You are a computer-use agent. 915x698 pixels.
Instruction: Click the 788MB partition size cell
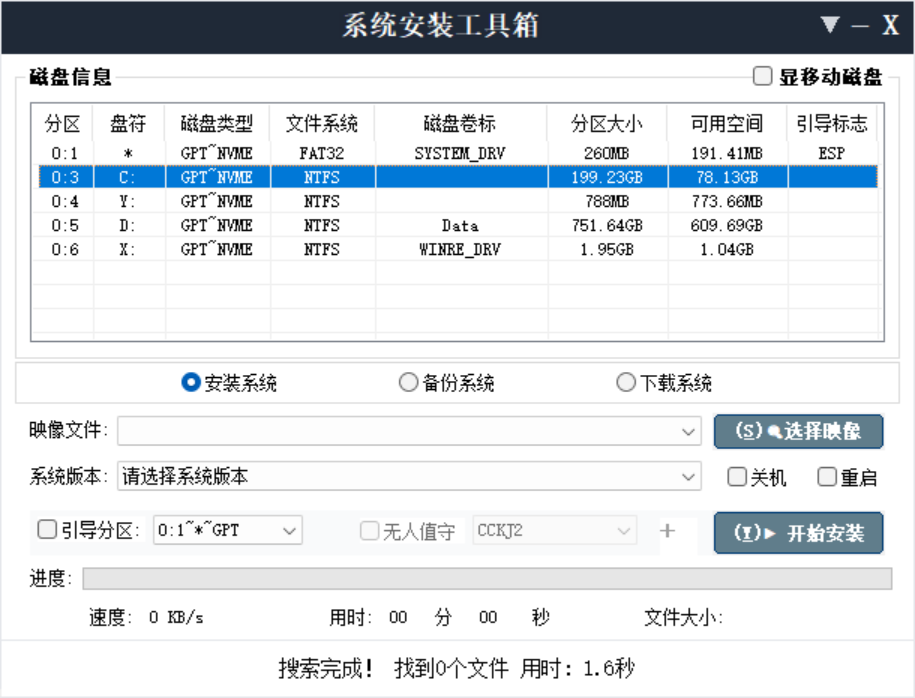coord(607,201)
